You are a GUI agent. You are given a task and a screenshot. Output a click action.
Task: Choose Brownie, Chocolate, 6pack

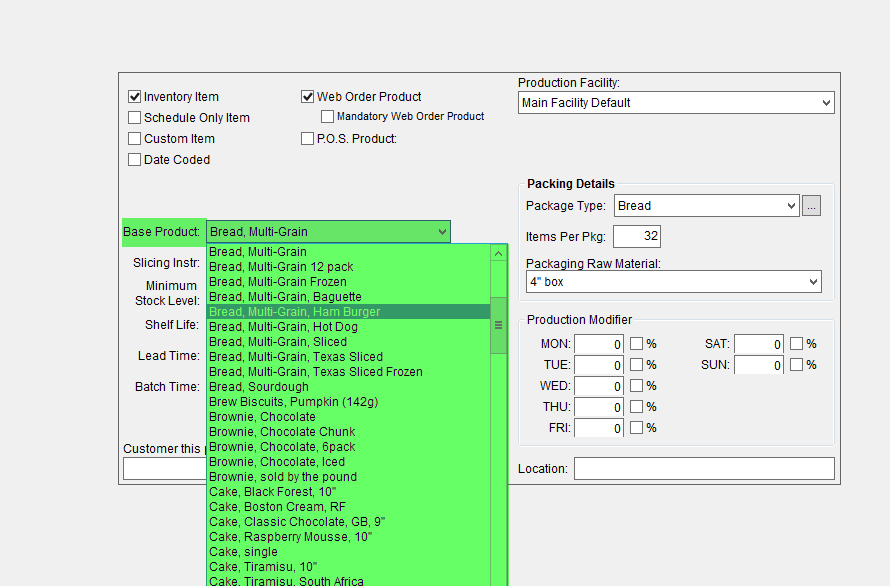pos(349,447)
